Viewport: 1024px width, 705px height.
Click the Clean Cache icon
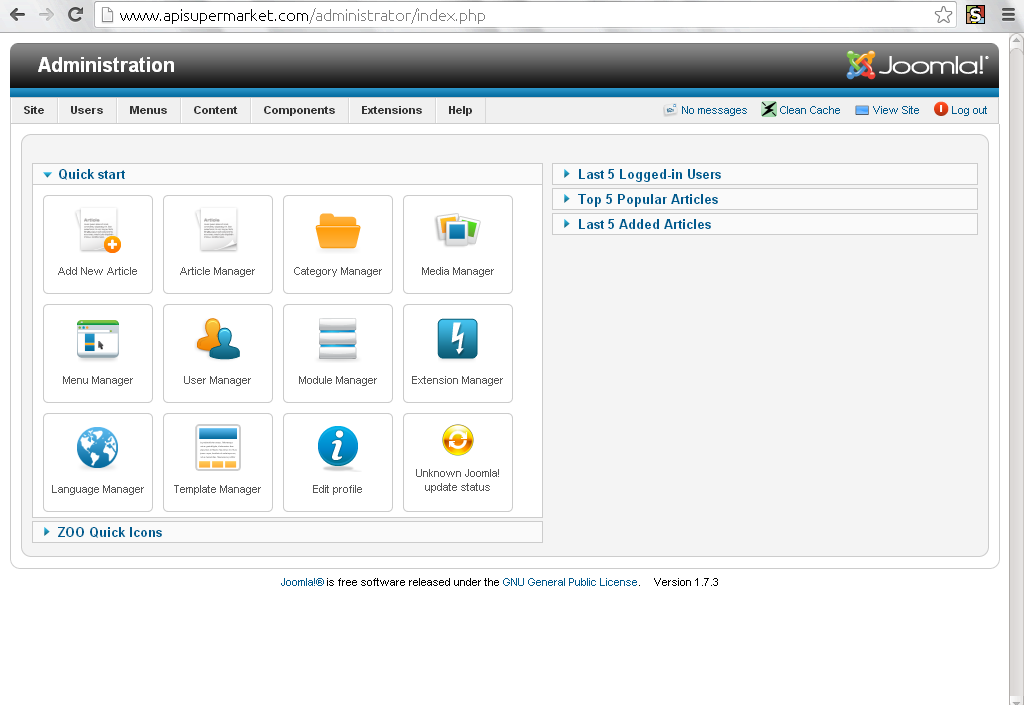(769, 110)
